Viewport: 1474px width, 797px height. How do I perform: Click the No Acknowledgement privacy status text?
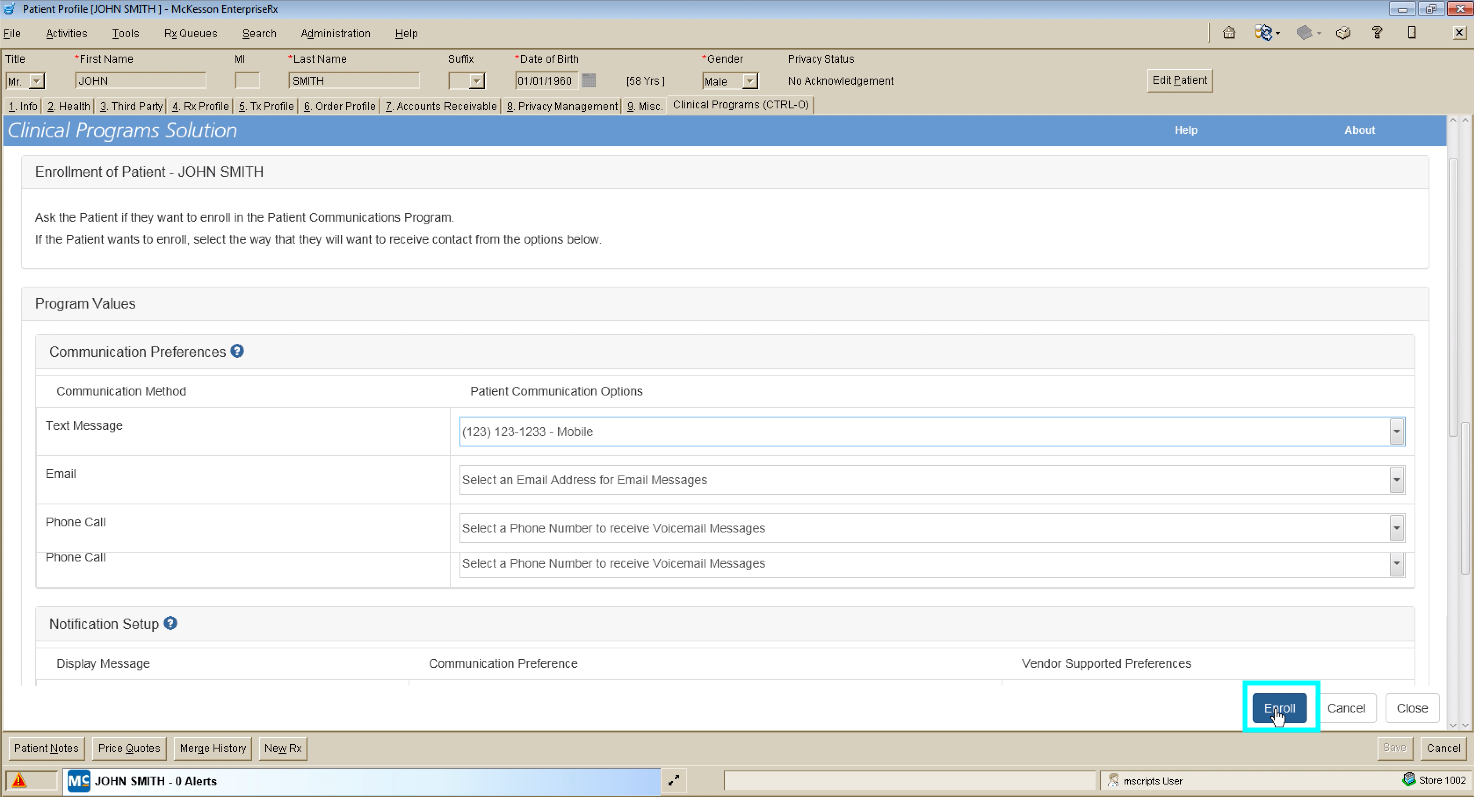(x=841, y=81)
